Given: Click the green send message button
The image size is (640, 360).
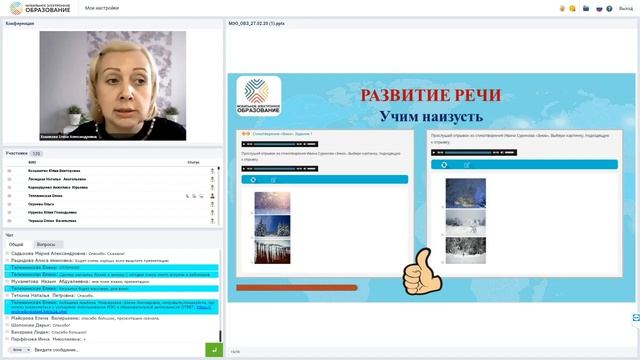Looking at the screenshot, I should click(x=214, y=350).
